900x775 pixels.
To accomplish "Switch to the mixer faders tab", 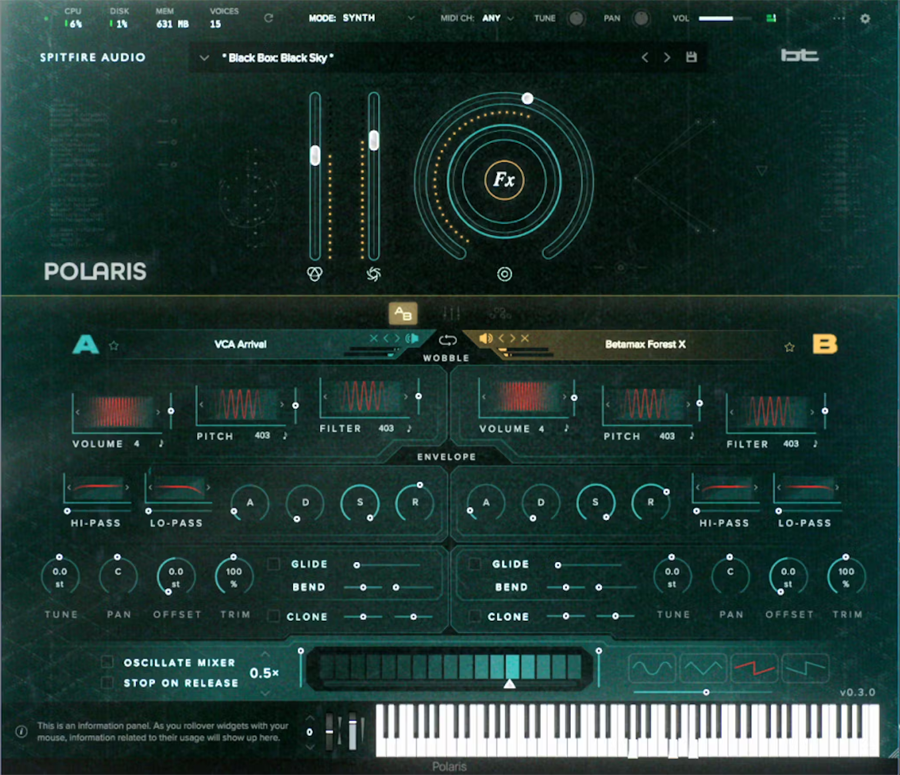I will tap(451, 313).
